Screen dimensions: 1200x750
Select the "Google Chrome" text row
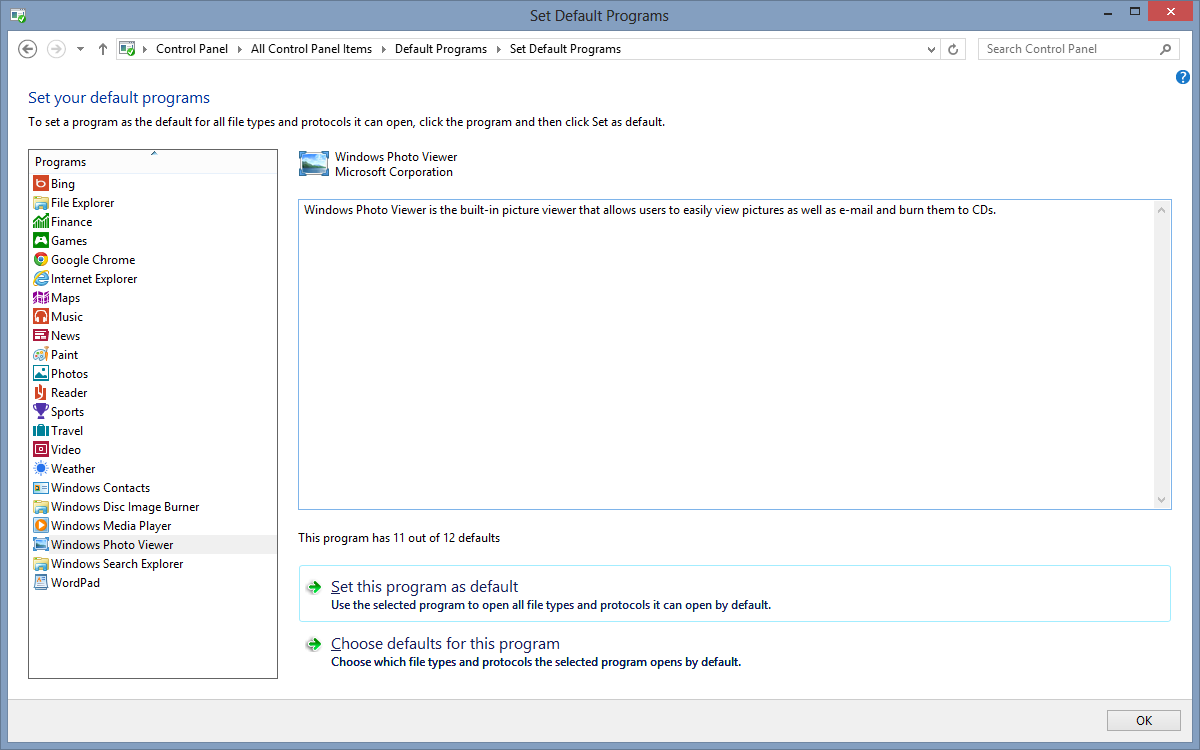pyautogui.click(x=93, y=260)
